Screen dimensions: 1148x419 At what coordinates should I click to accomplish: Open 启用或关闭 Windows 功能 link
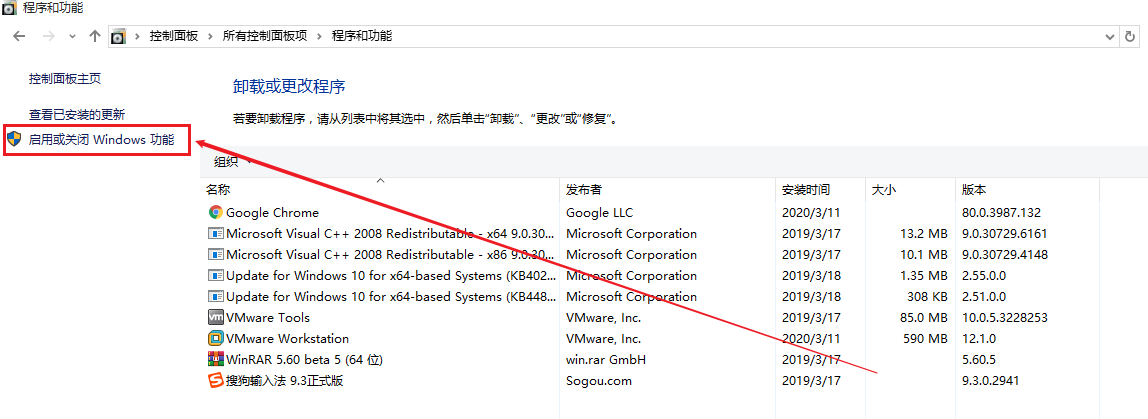[101, 140]
